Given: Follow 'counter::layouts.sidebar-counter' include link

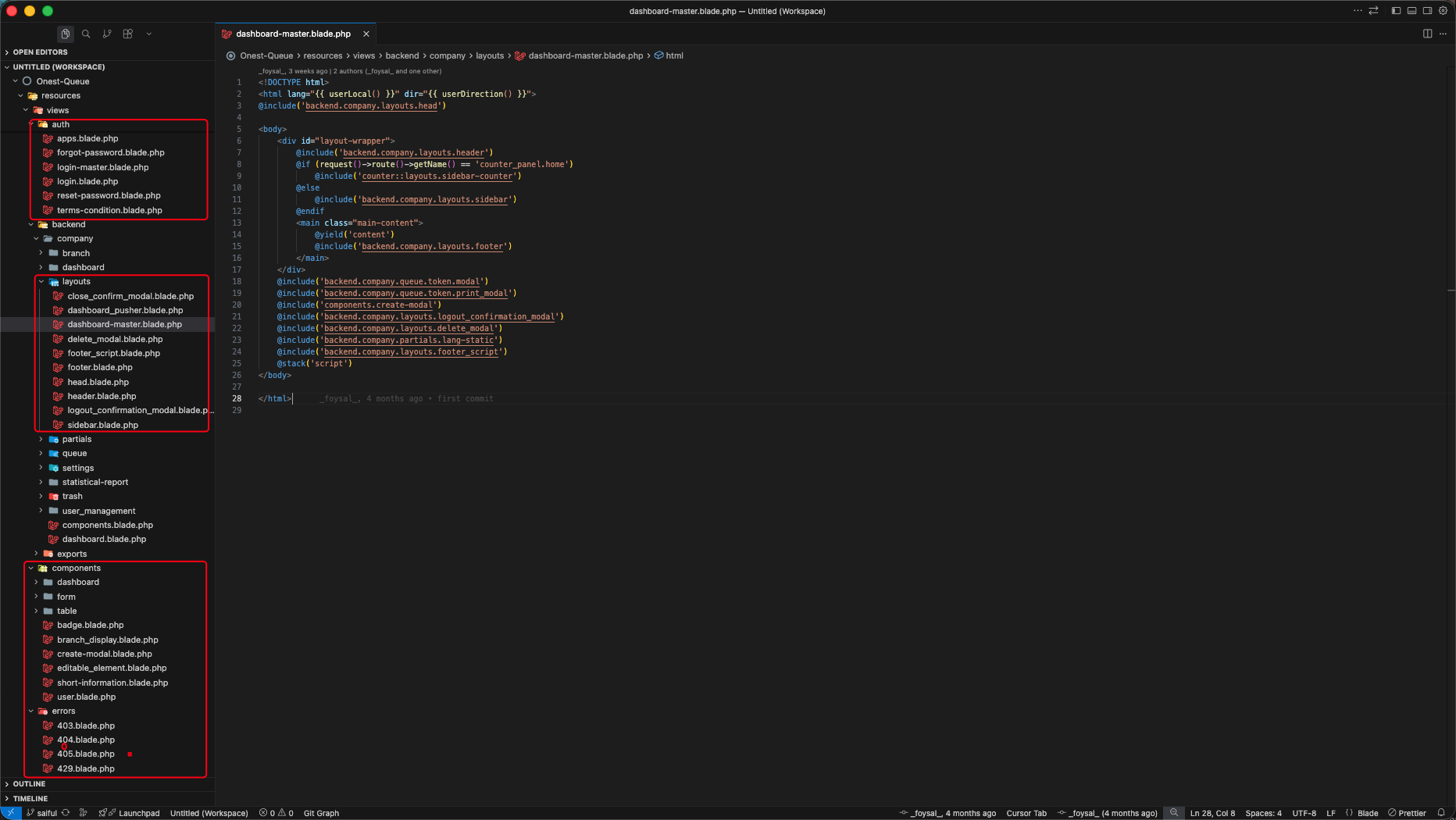Looking at the screenshot, I should (437, 176).
